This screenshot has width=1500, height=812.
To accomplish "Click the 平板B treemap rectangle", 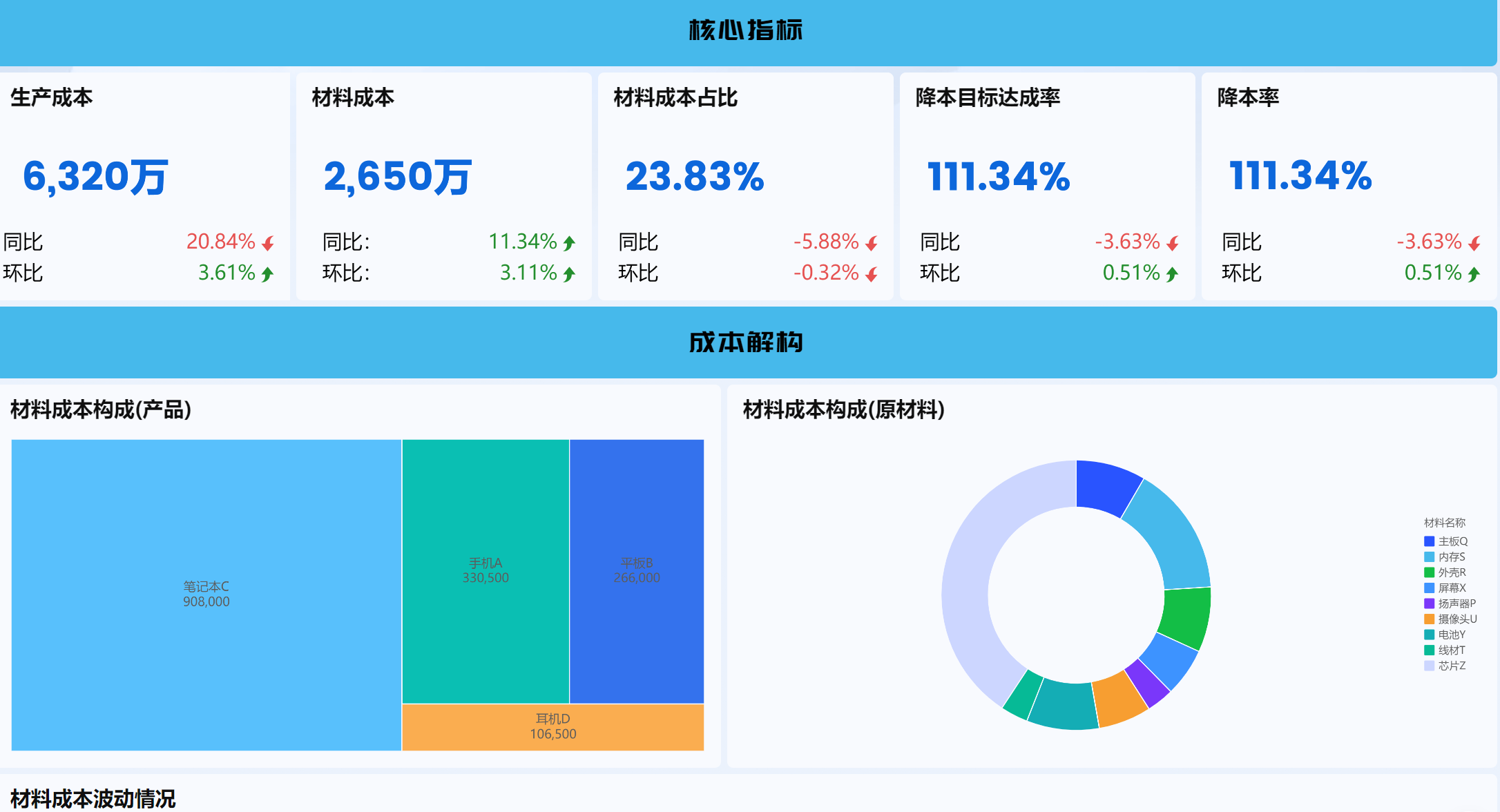I will click(x=636, y=570).
